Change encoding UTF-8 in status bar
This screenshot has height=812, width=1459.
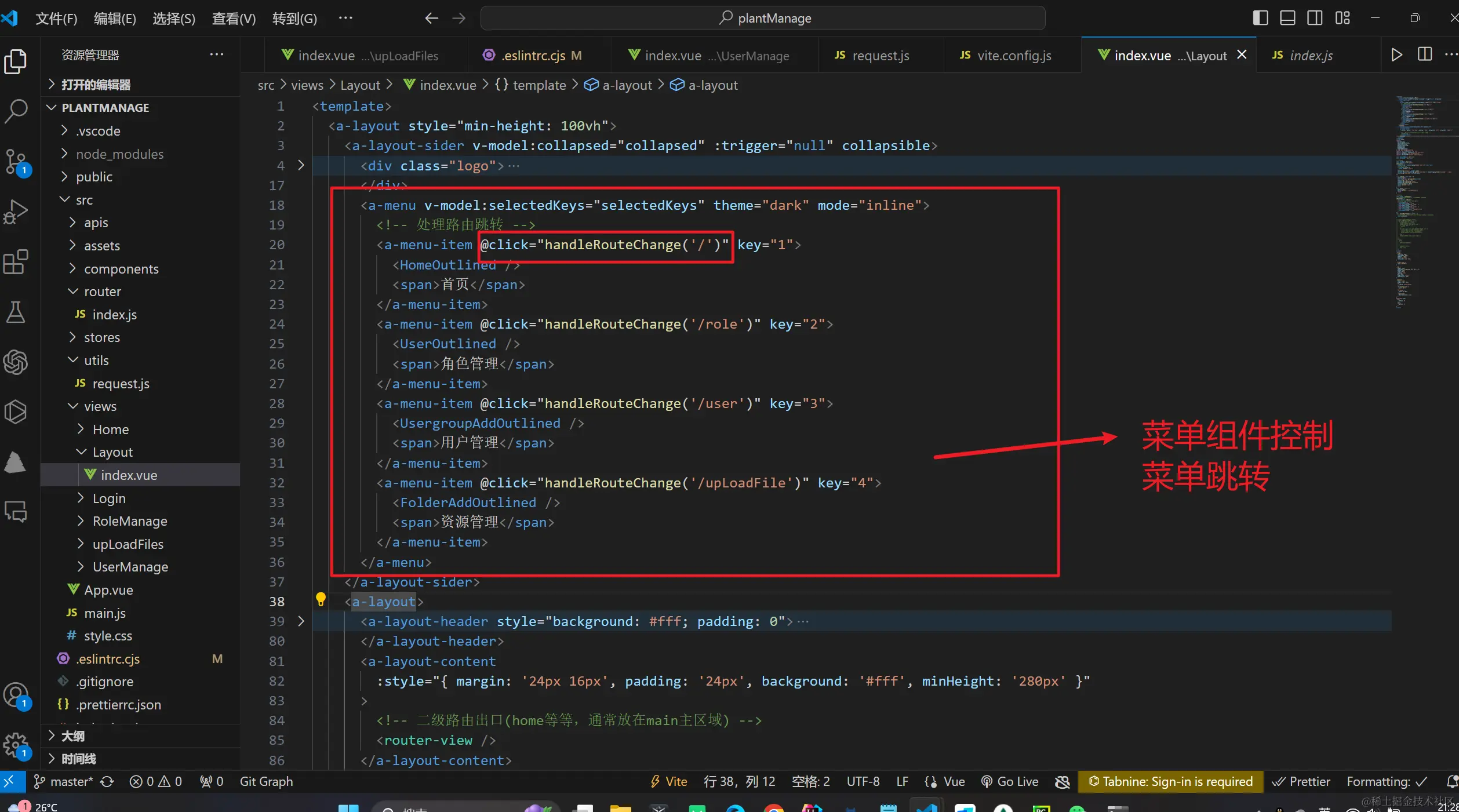863,781
